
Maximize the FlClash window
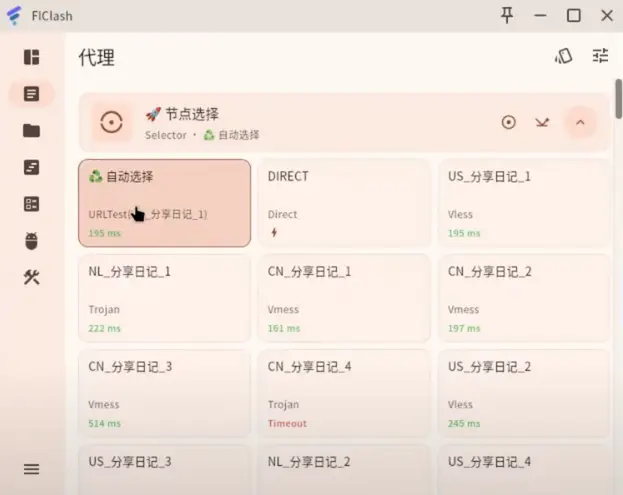point(573,15)
